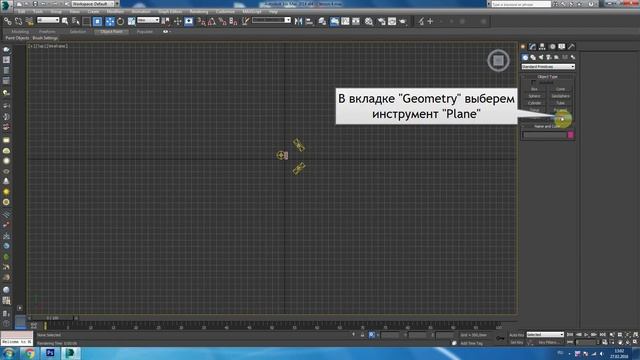Click the Select and Manipulate tool
Screen dimensions: 640x360
point(178,21)
